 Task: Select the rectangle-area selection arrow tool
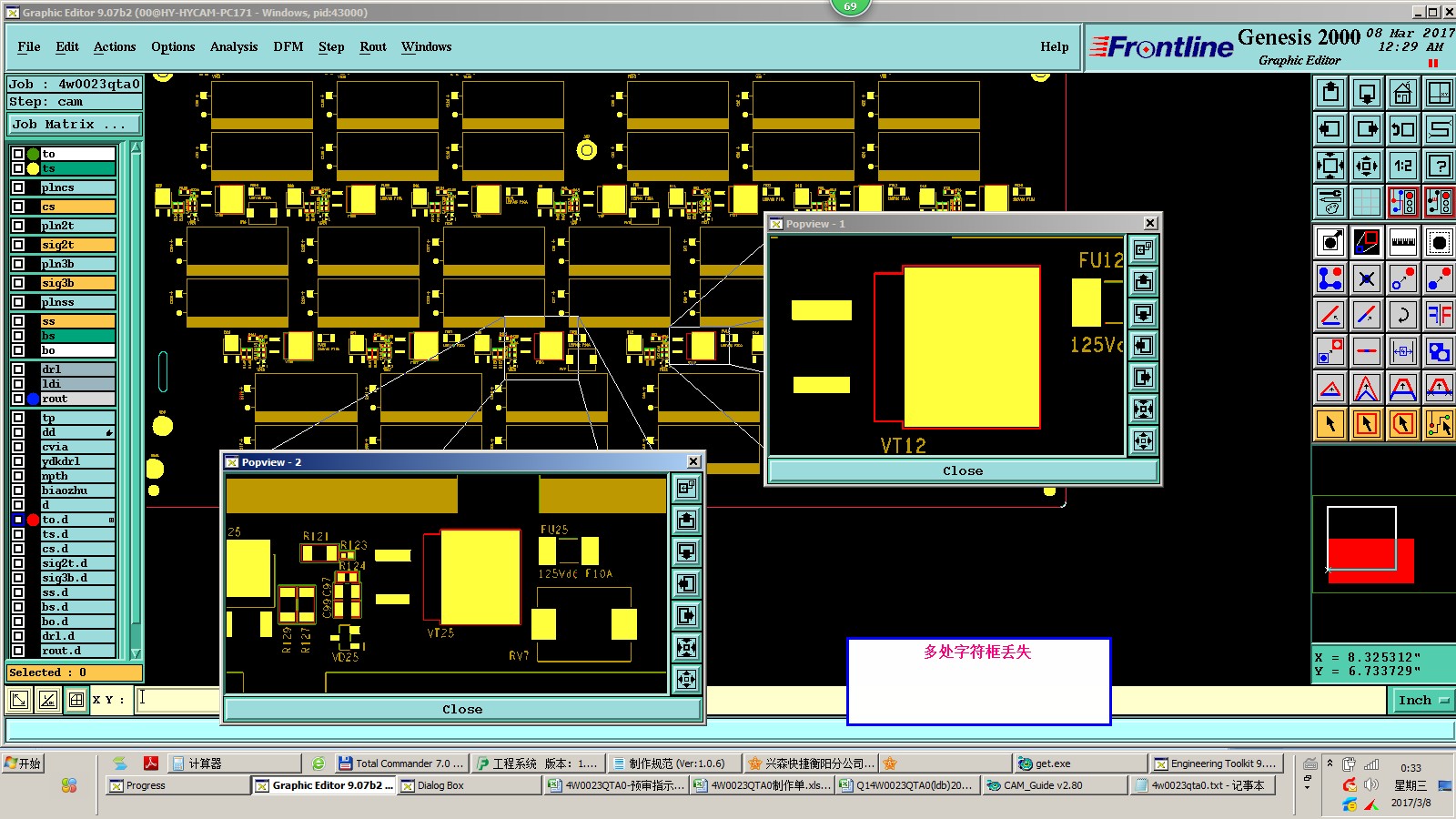point(1367,424)
